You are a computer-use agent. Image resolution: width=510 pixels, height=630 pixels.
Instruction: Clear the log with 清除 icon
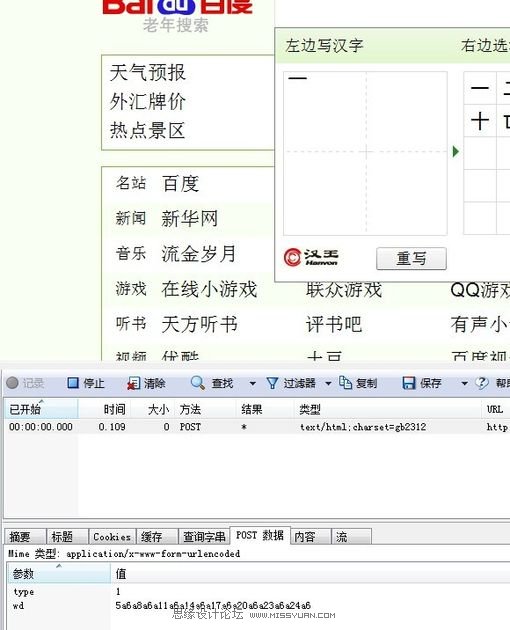click(133, 383)
